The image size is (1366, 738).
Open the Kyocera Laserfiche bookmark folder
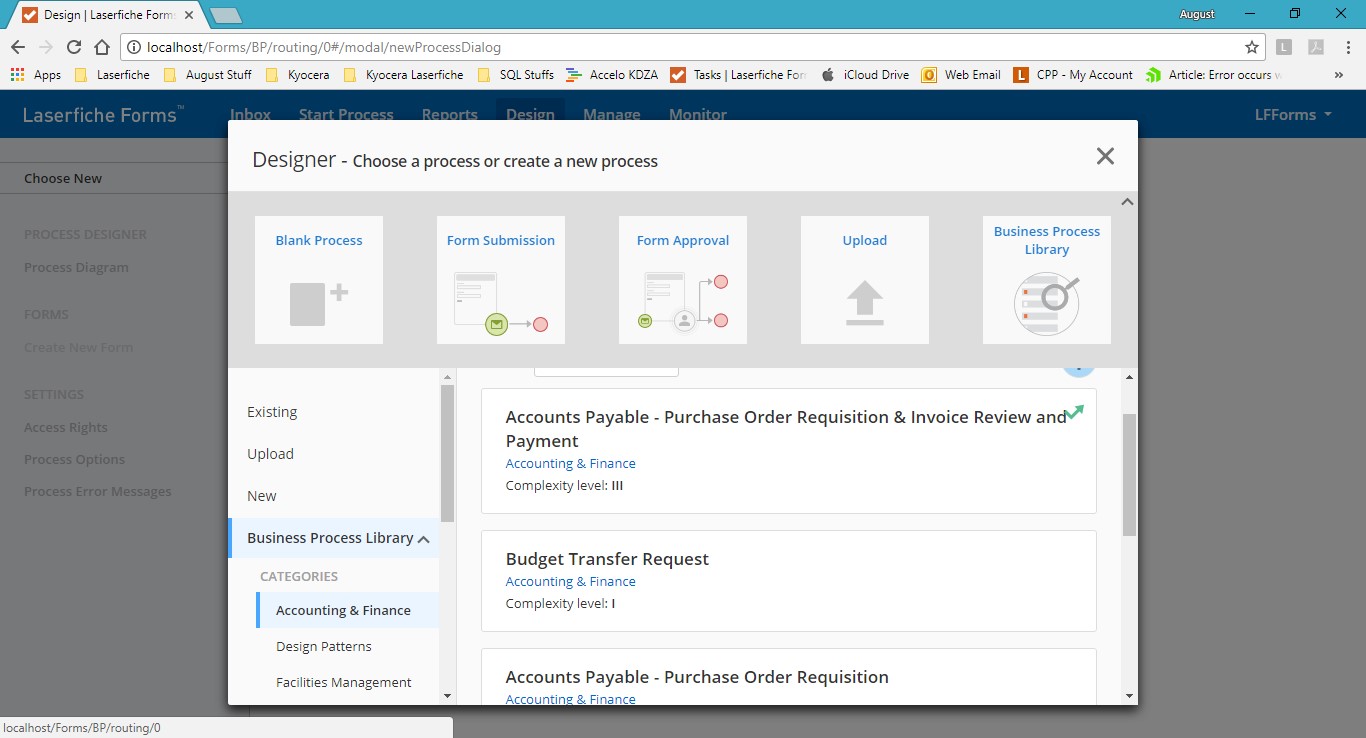point(403,75)
